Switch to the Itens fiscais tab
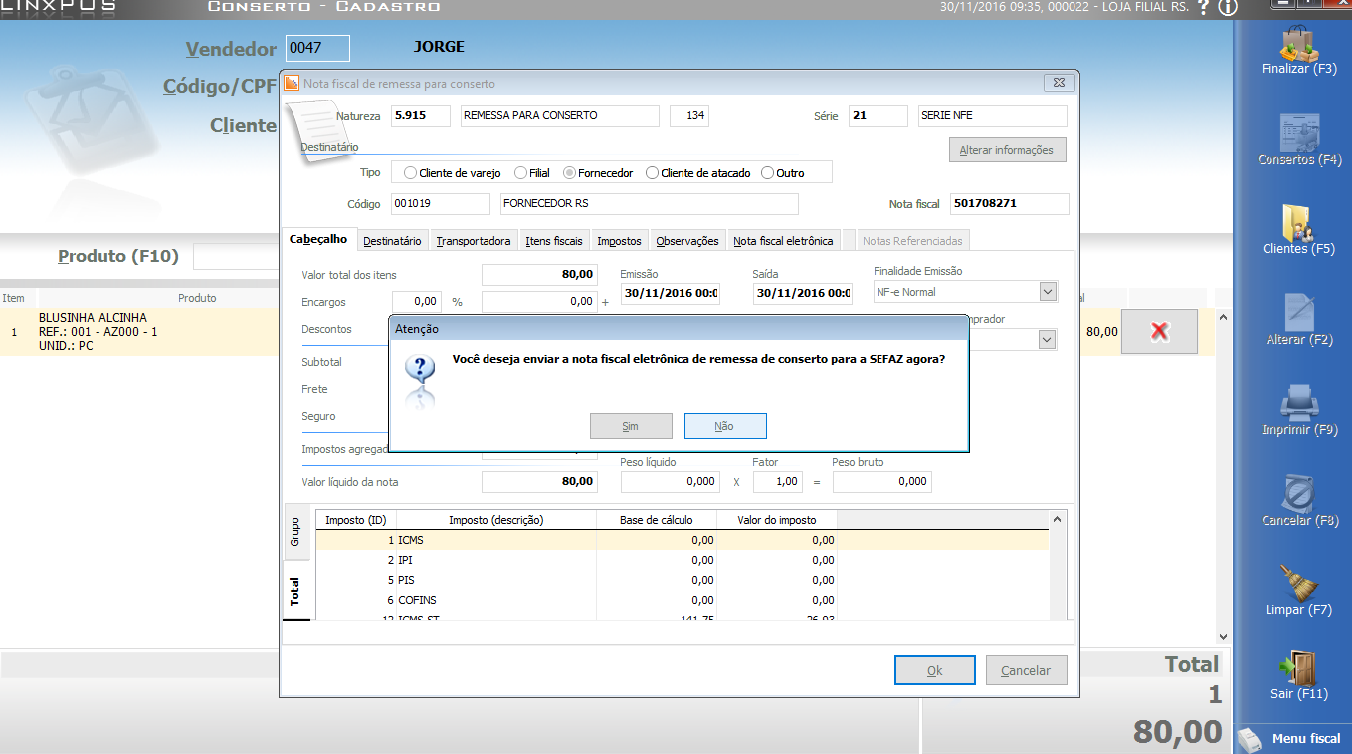 click(x=553, y=241)
